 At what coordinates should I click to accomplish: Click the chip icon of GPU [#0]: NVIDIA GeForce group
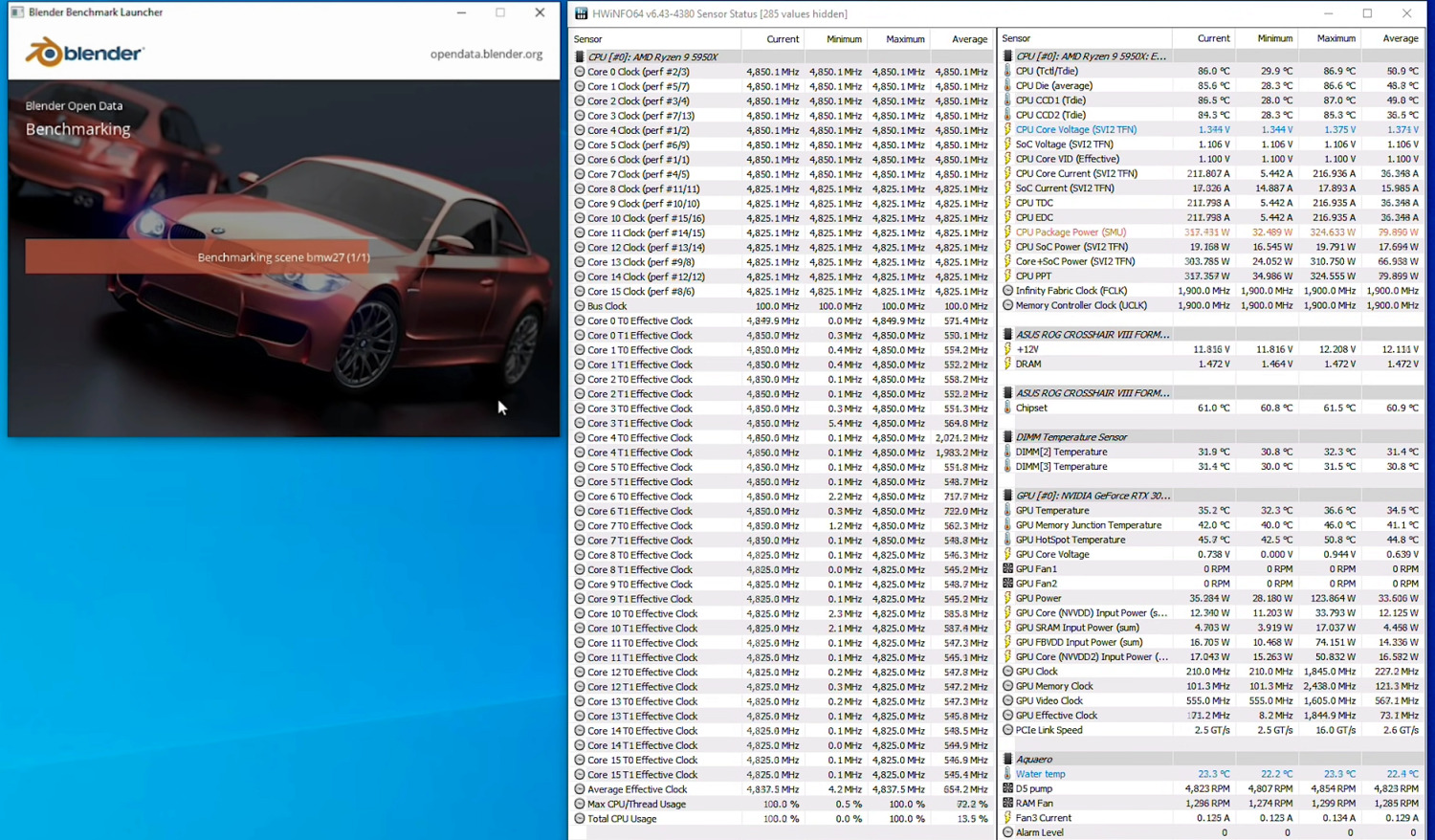point(1007,496)
